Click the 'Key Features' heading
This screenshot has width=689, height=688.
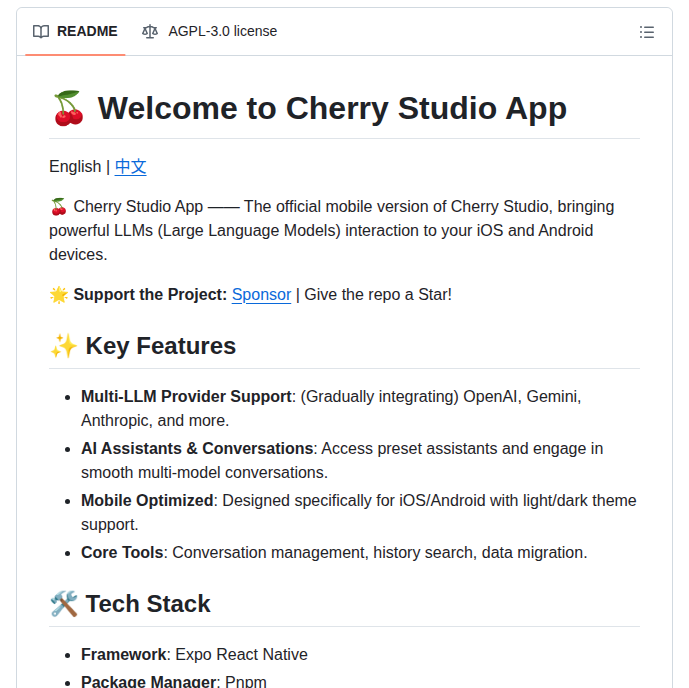[x=160, y=346]
